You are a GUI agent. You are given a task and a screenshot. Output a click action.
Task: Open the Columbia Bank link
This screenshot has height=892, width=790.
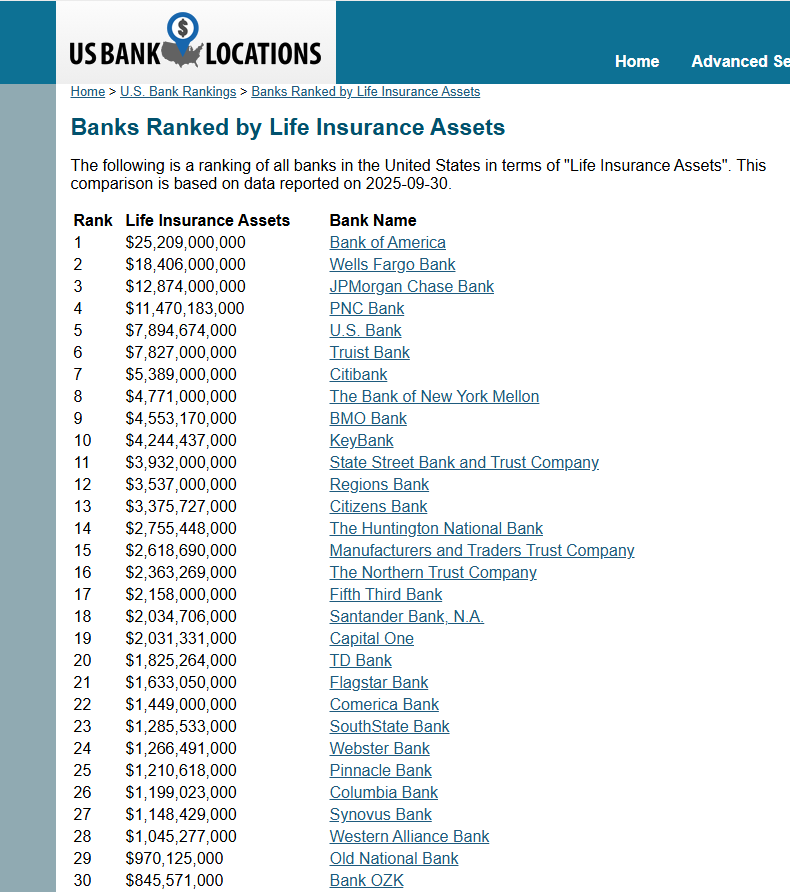(x=384, y=792)
